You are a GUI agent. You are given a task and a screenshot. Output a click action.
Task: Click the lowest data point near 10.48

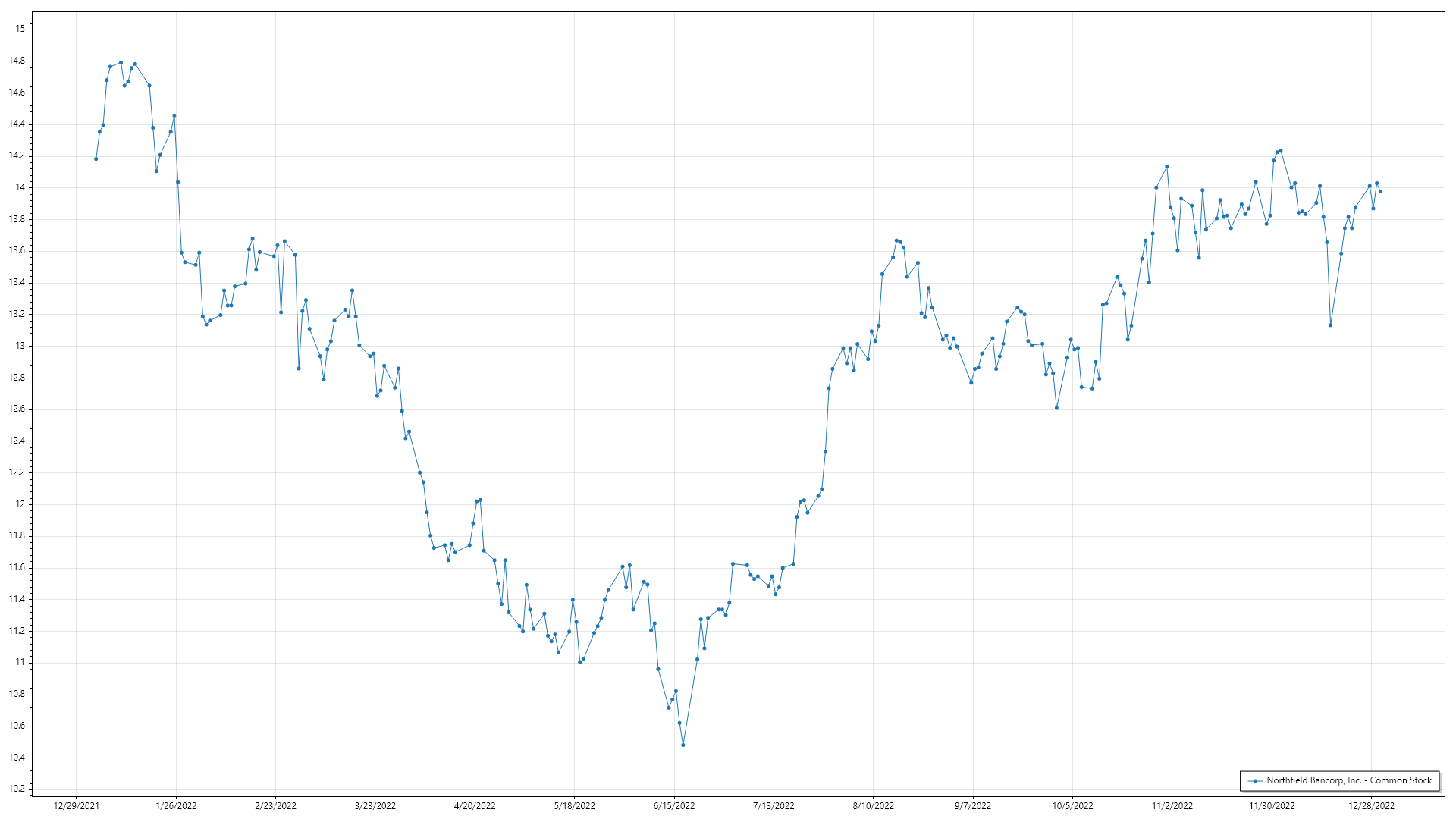682,745
